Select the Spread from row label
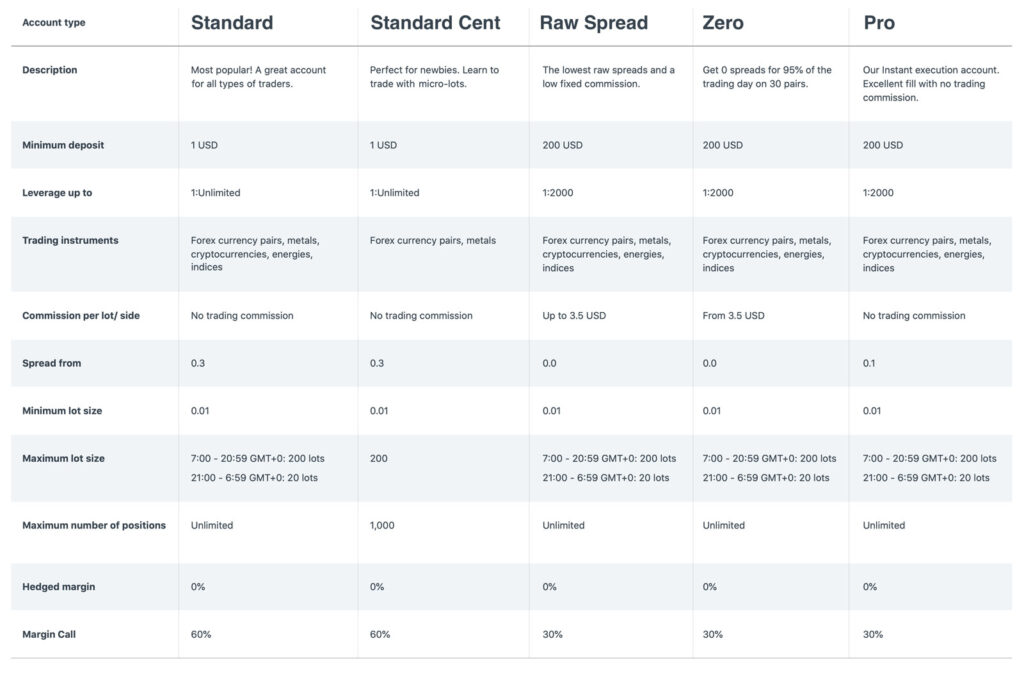The image size is (1024, 680). [52, 363]
